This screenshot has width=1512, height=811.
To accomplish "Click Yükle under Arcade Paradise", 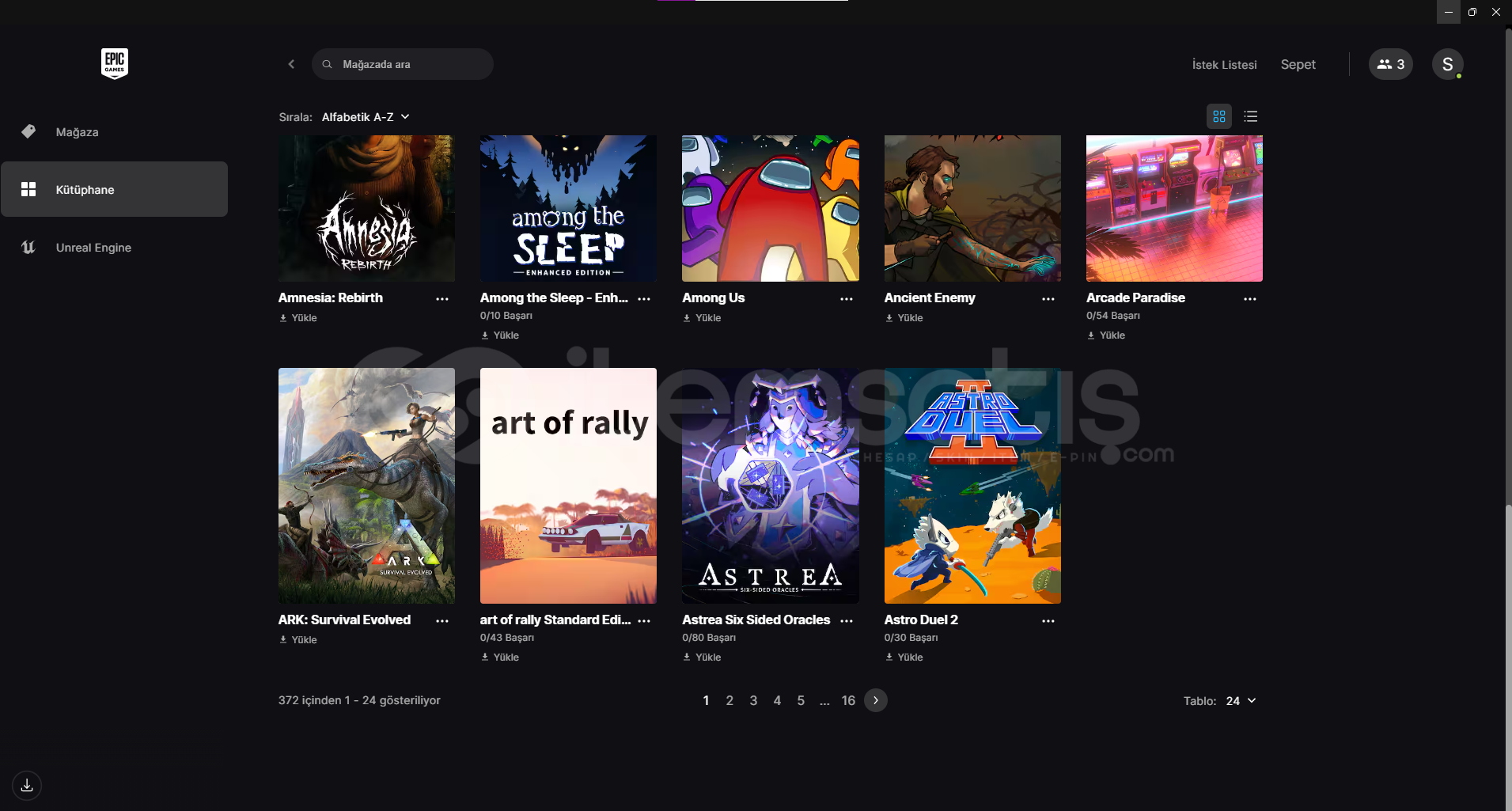I will (x=1106, y=335).
